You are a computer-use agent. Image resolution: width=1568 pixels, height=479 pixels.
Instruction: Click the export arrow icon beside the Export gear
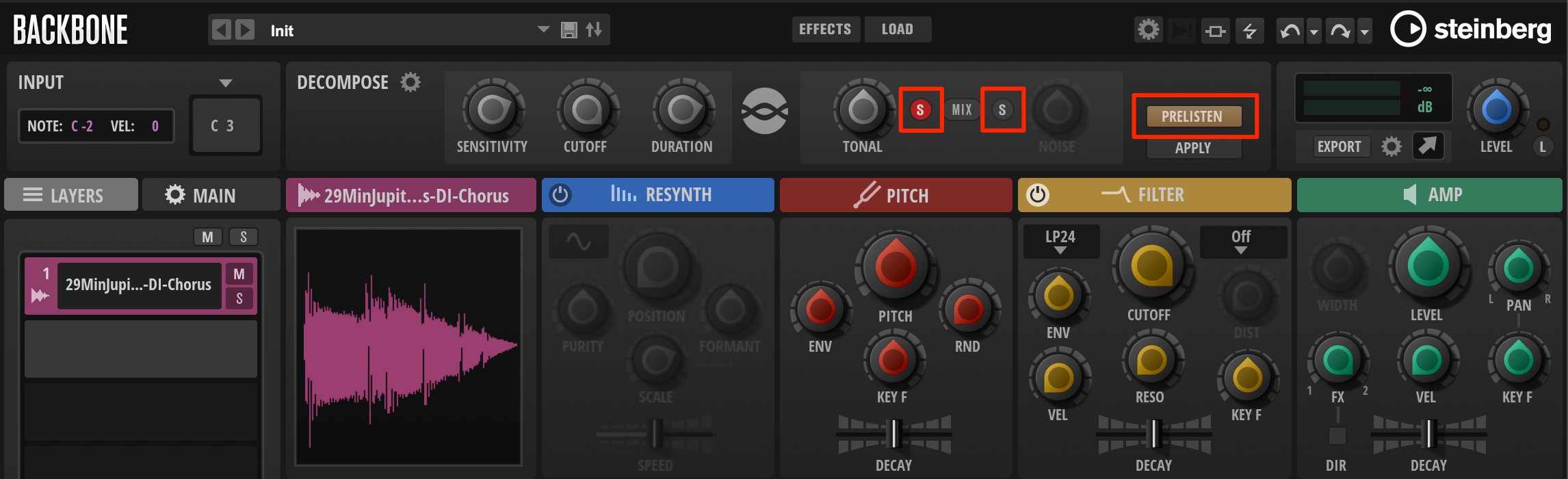[x=1428, y=145]
